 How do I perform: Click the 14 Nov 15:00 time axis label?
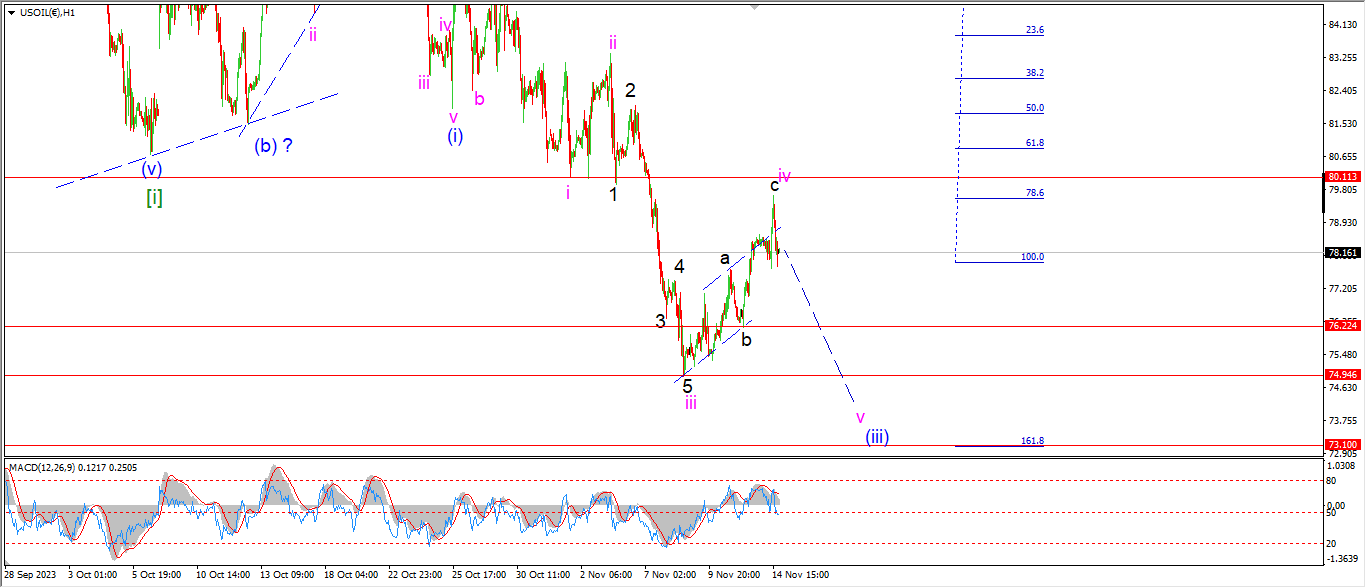point(799,575)
